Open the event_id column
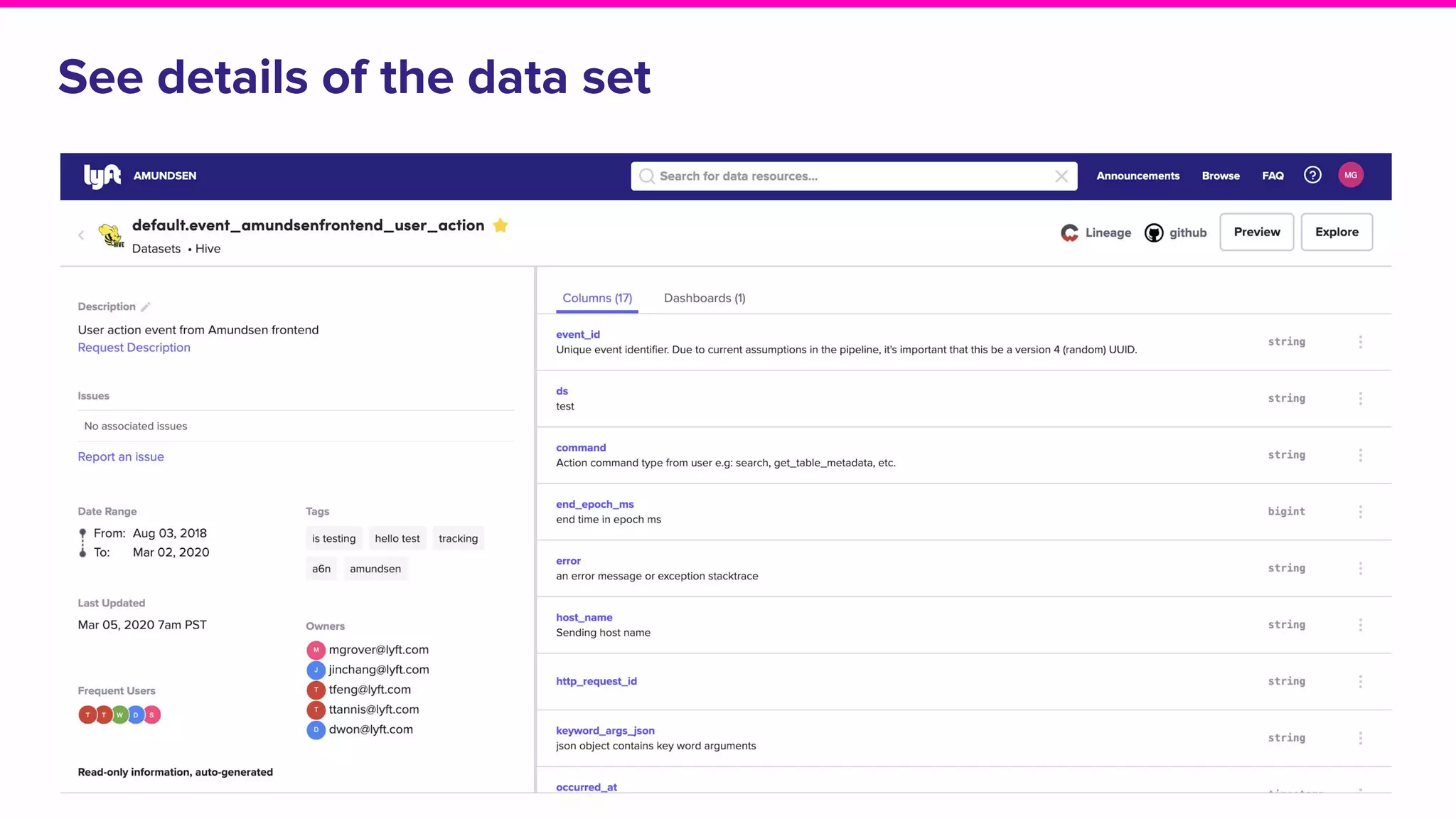 pos(578,334)
